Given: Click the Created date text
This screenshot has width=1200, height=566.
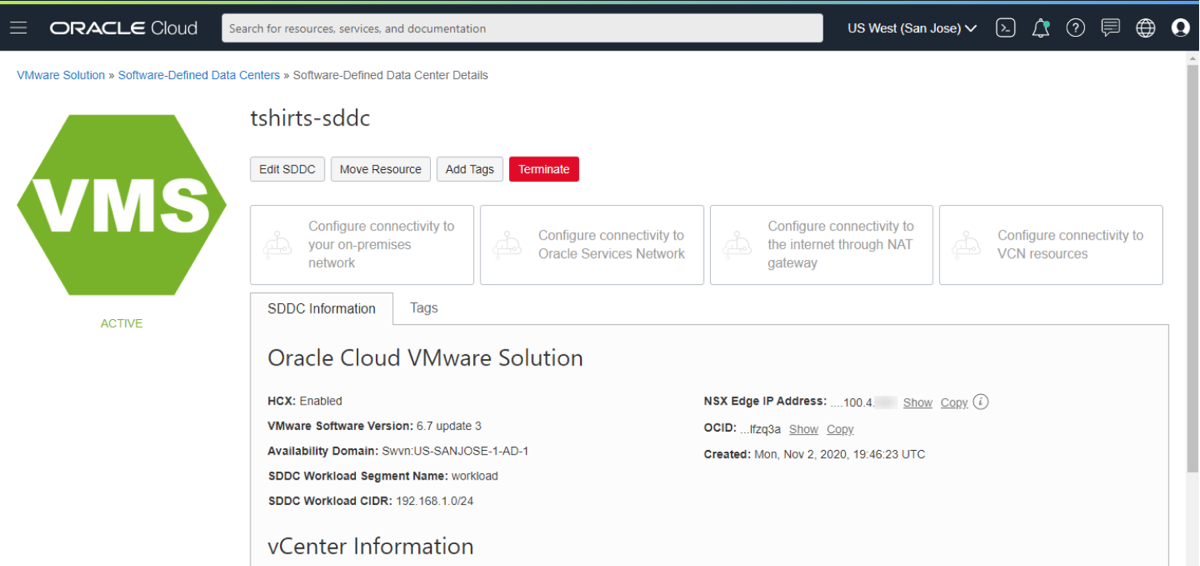Looking at the screenshot, I should tap(815, 454).
